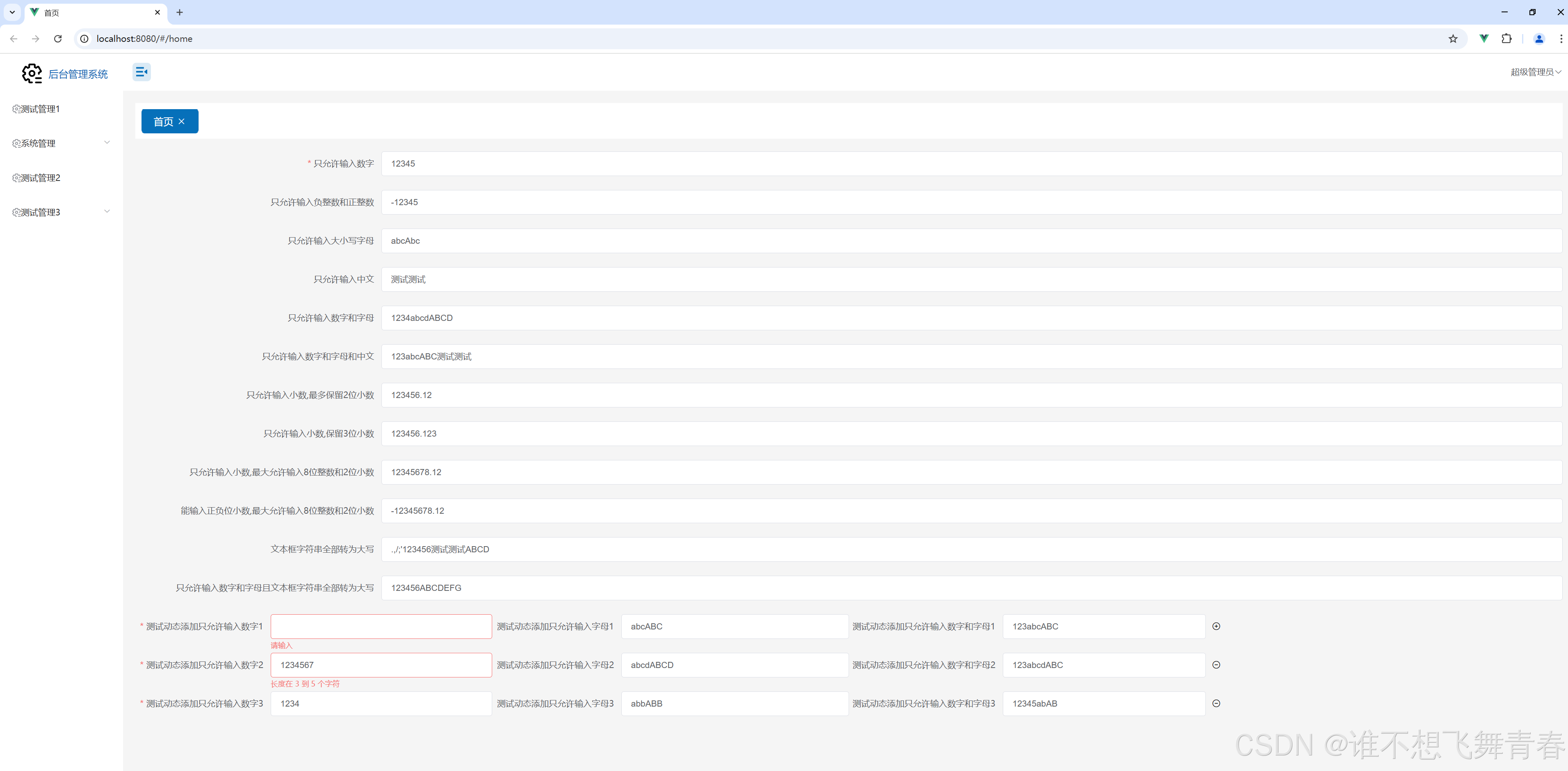1568x771 pixels.
Task: Click the 只允许输入中文 field
Action: coord(972,279)
